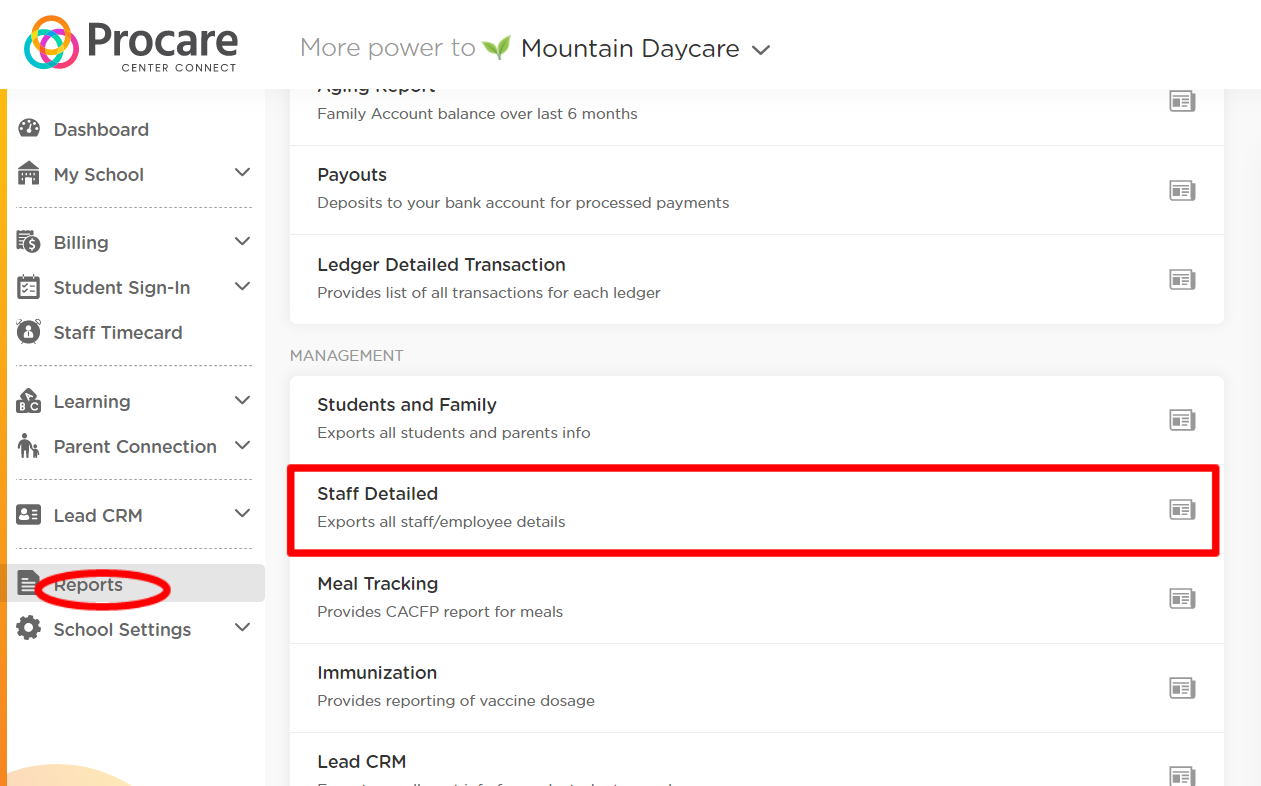Expand the Learning menu chevron

pyautogui.click(x=242, y=400)
